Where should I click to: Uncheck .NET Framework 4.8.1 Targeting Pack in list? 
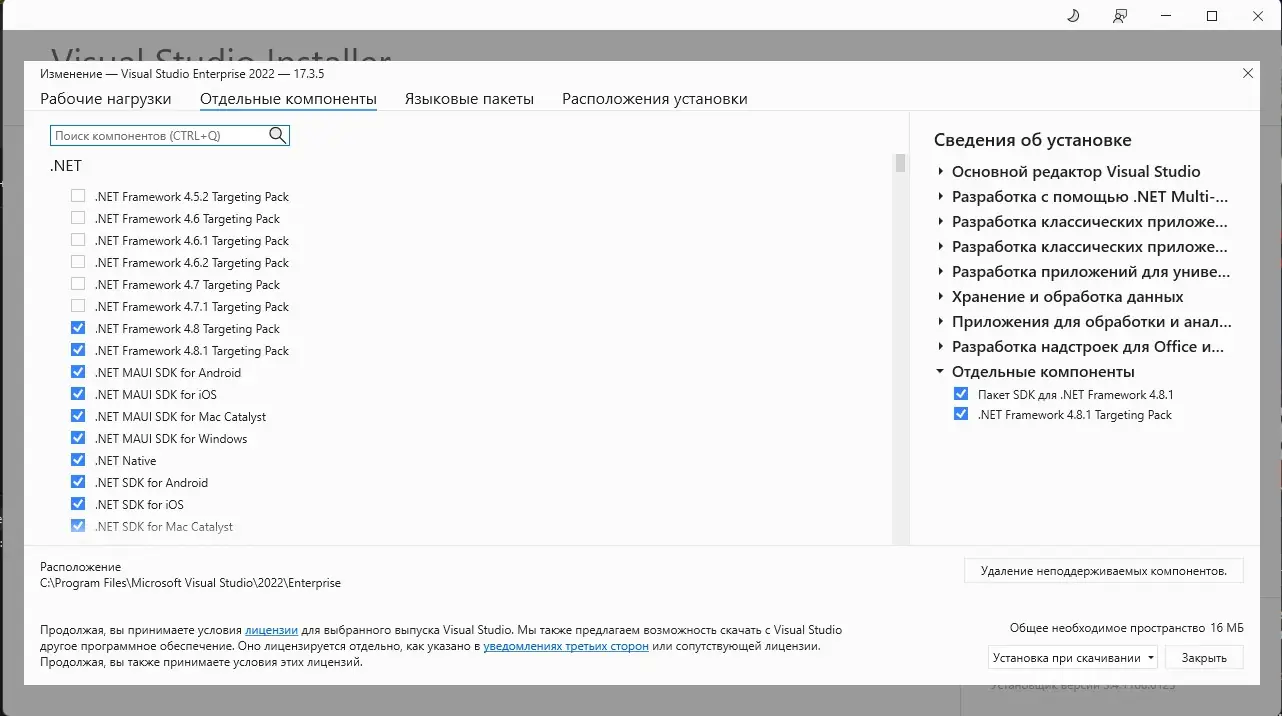78,350
